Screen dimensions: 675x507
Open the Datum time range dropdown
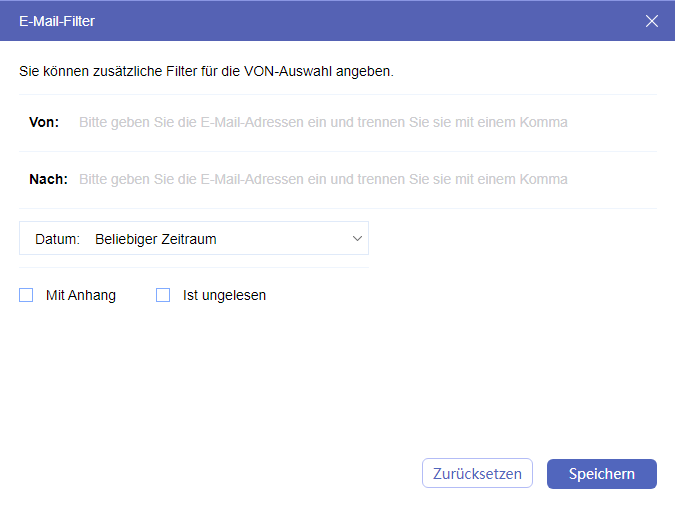click(194, 239)
